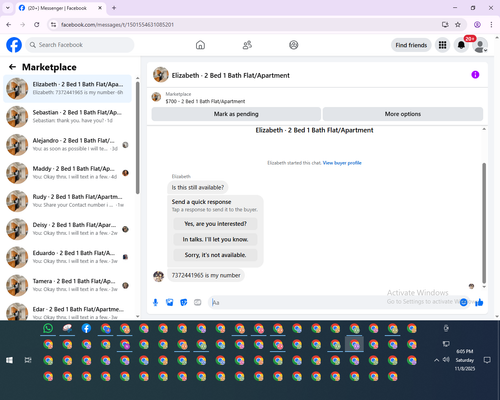The image size is (500, 400).
Task: Click the GIF picker icon
Action: [x=198, y=302]
